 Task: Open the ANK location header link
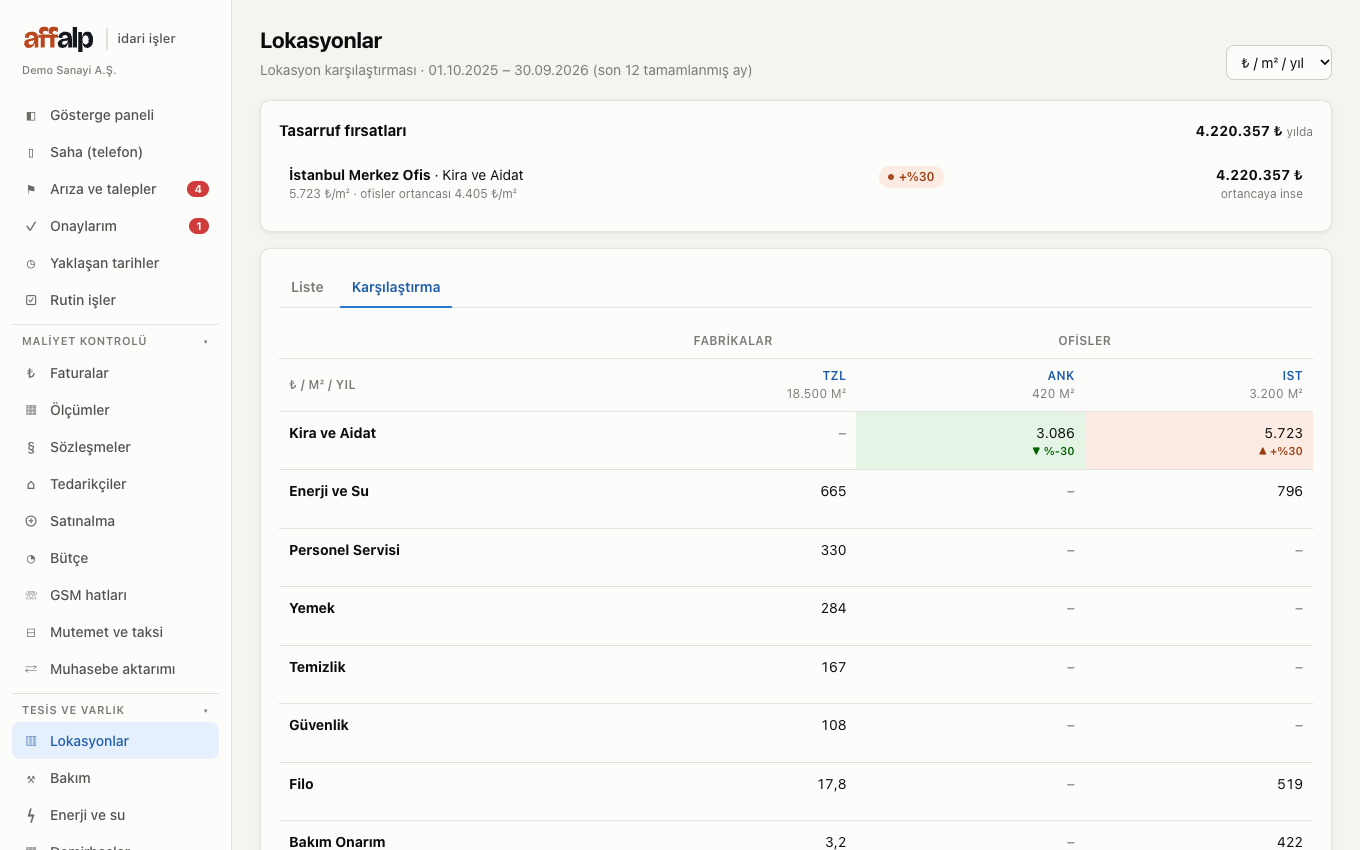[x=1061, y=376]
